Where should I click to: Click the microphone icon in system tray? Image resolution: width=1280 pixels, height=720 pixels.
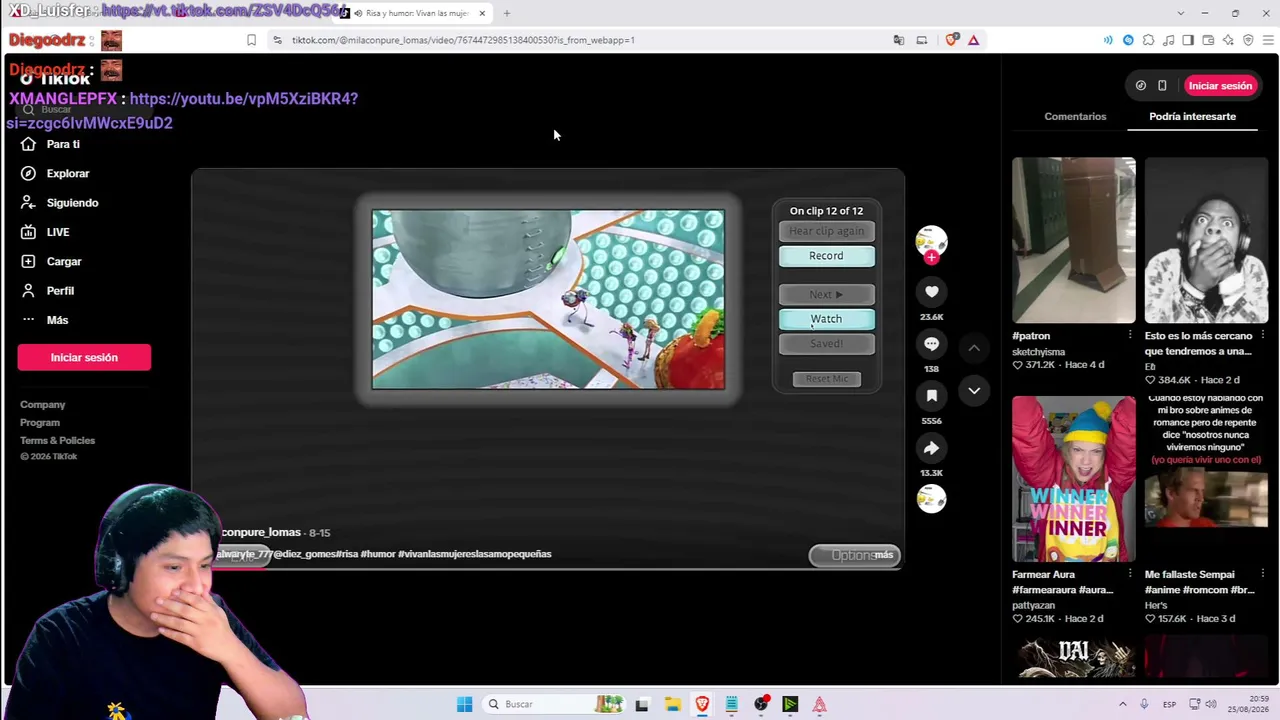coord(1144,704)
